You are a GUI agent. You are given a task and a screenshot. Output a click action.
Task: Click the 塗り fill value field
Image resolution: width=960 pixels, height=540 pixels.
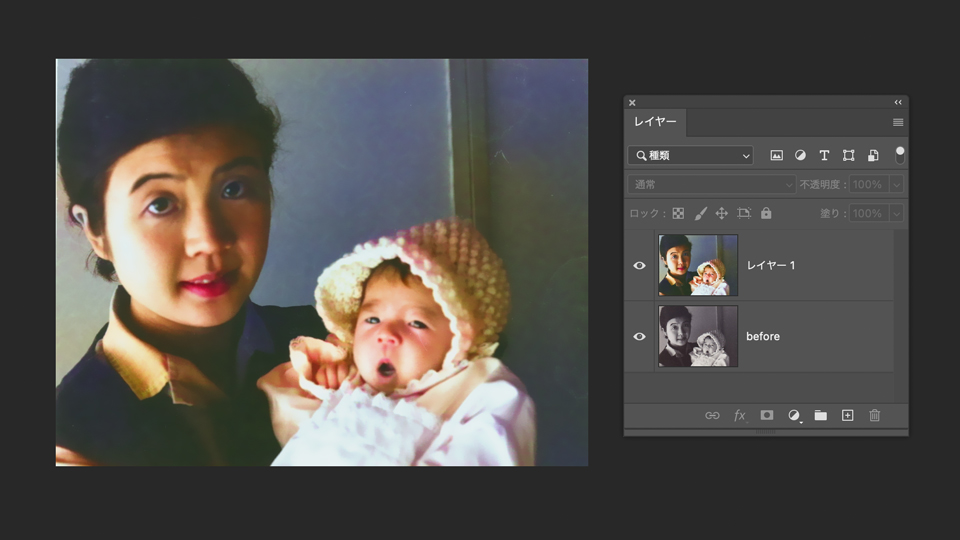coord(869,213)
